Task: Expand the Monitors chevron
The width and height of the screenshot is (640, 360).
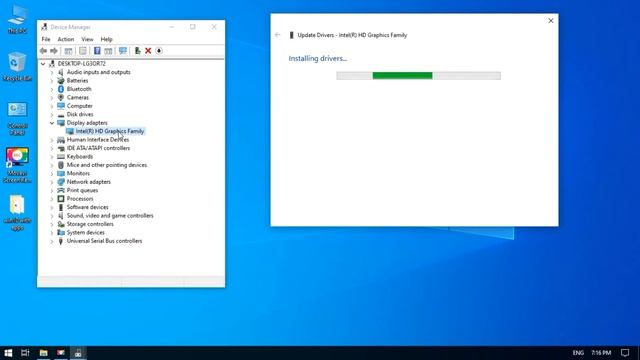Action: tap(52, 173)
